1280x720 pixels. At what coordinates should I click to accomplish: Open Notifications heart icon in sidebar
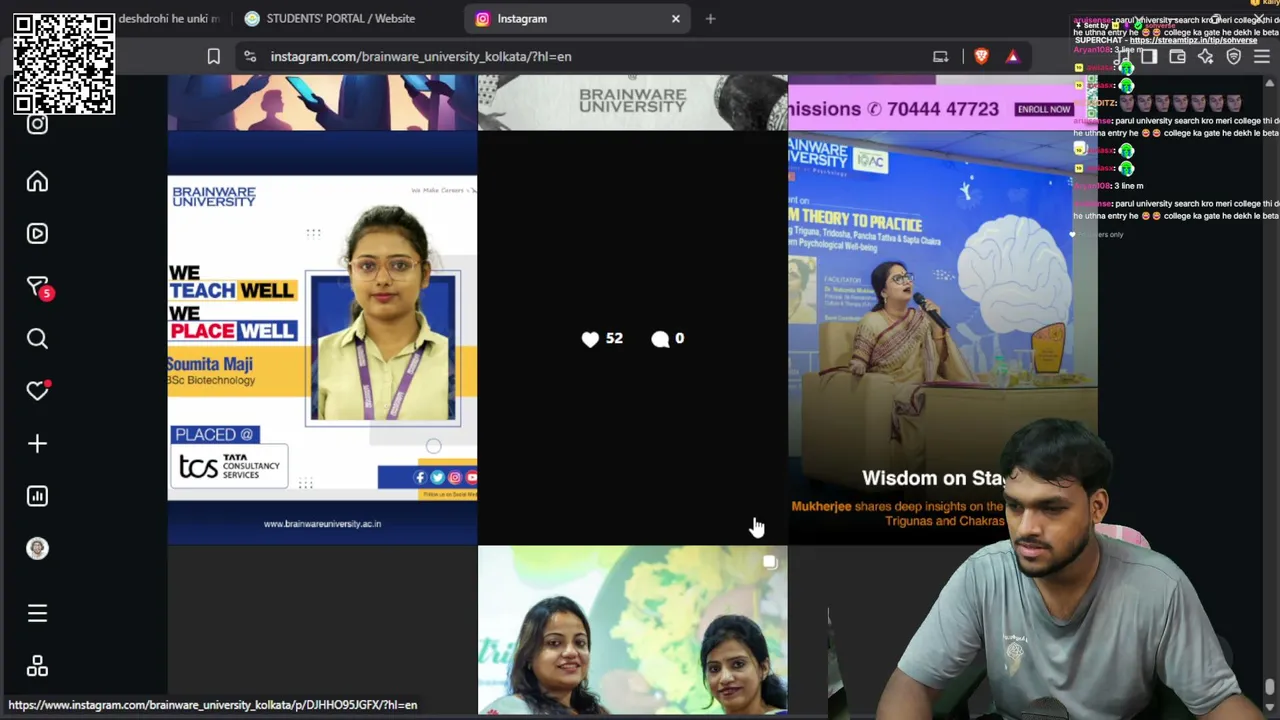37,391
